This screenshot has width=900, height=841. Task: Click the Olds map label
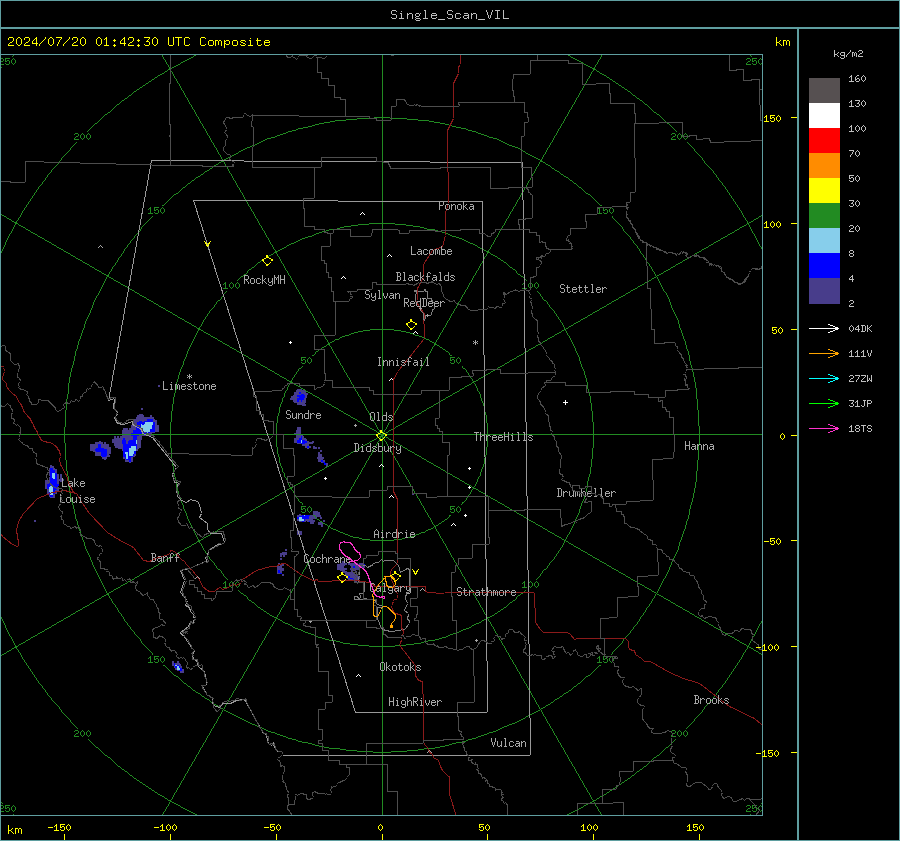381,417
